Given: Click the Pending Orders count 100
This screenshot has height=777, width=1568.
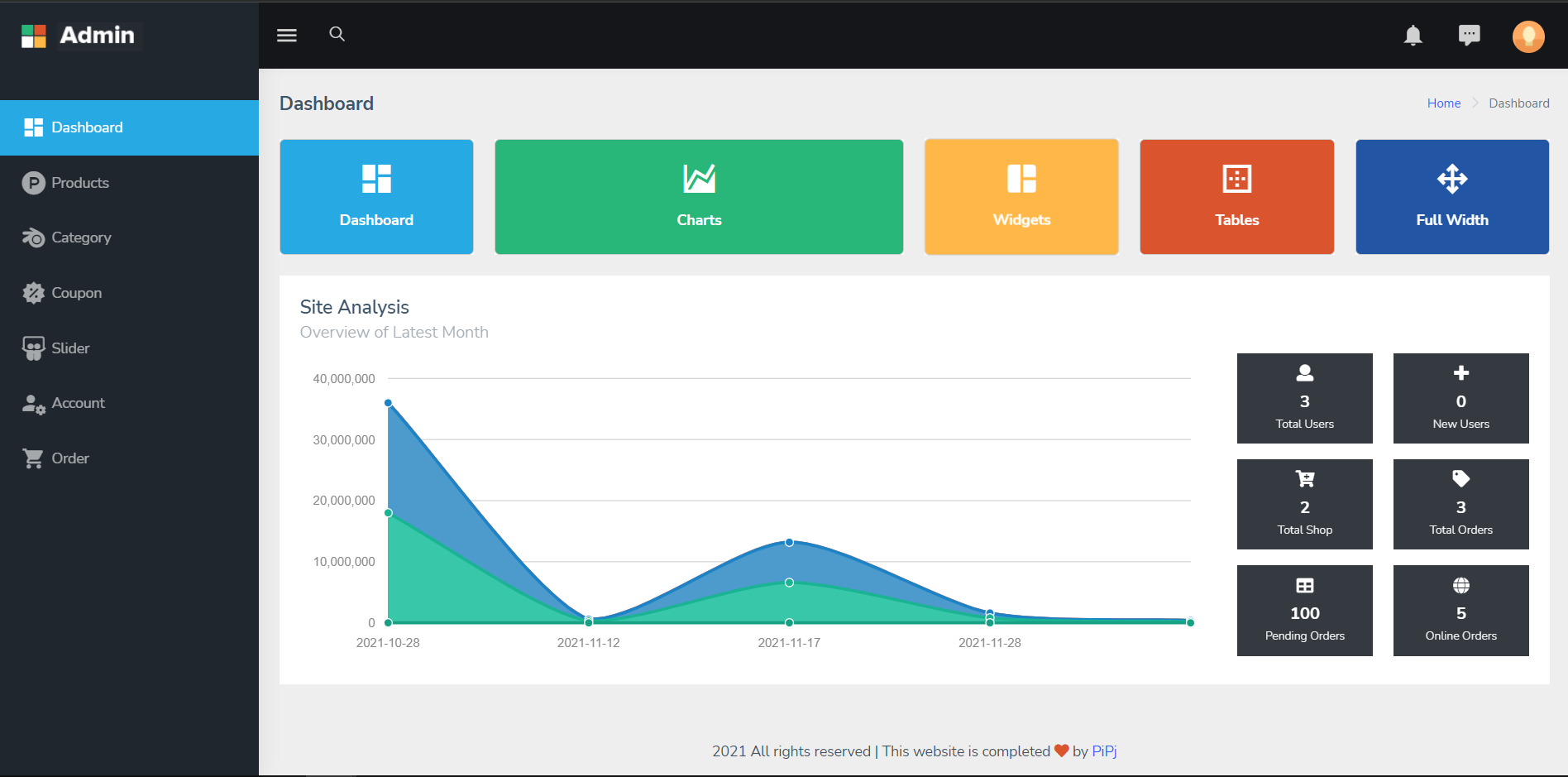Looking at the screenshot, I should 1305,613.
